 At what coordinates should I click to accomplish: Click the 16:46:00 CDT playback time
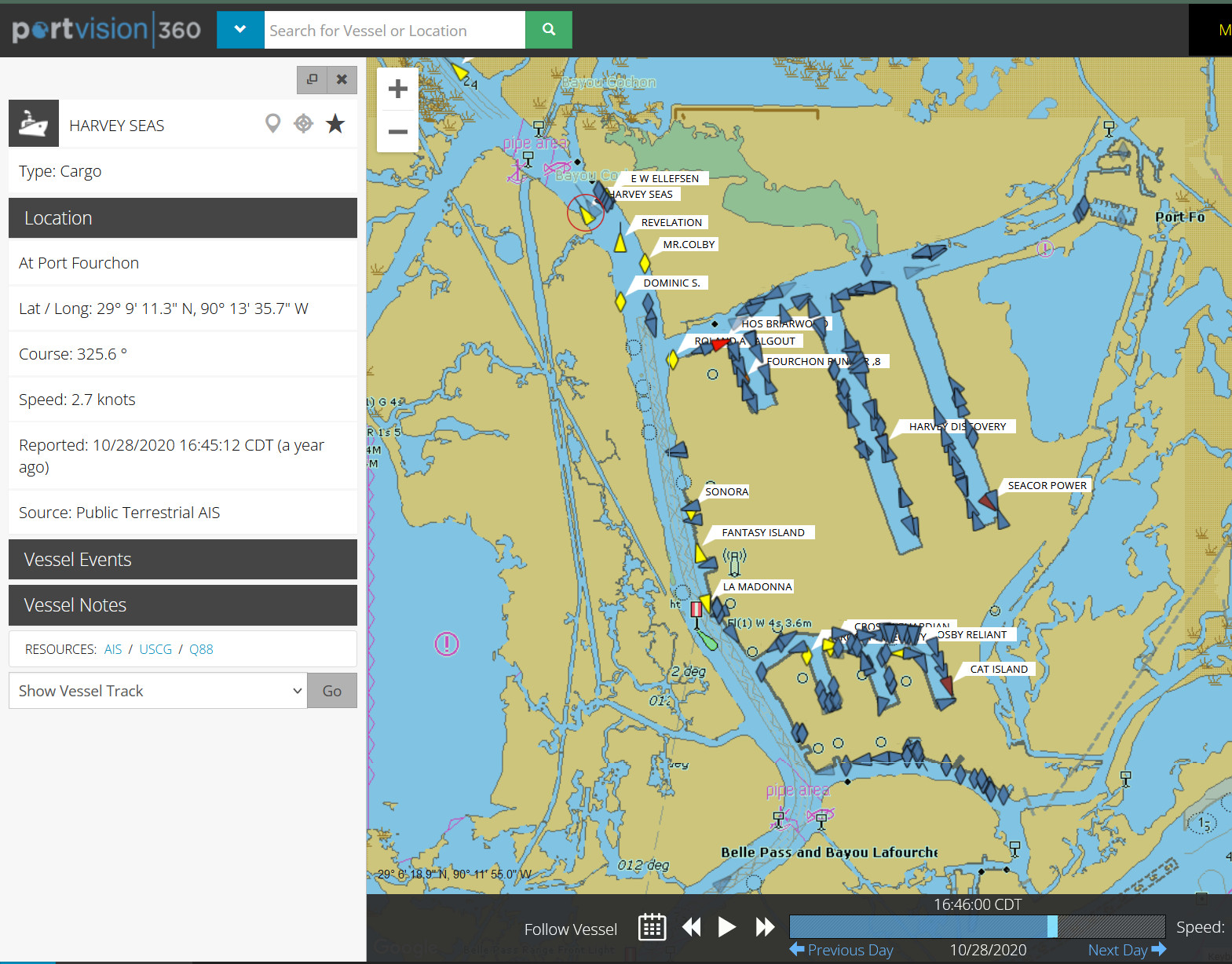(x=978, y=904)
